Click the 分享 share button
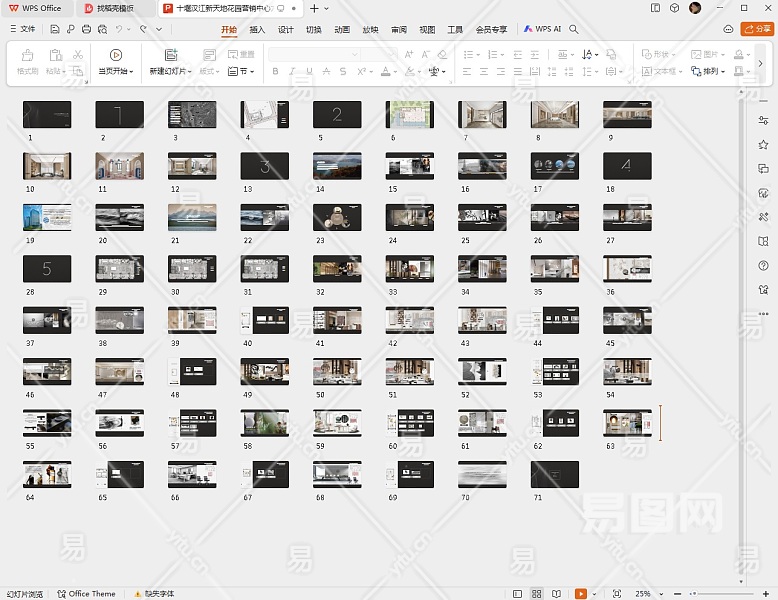 (756, 30)
